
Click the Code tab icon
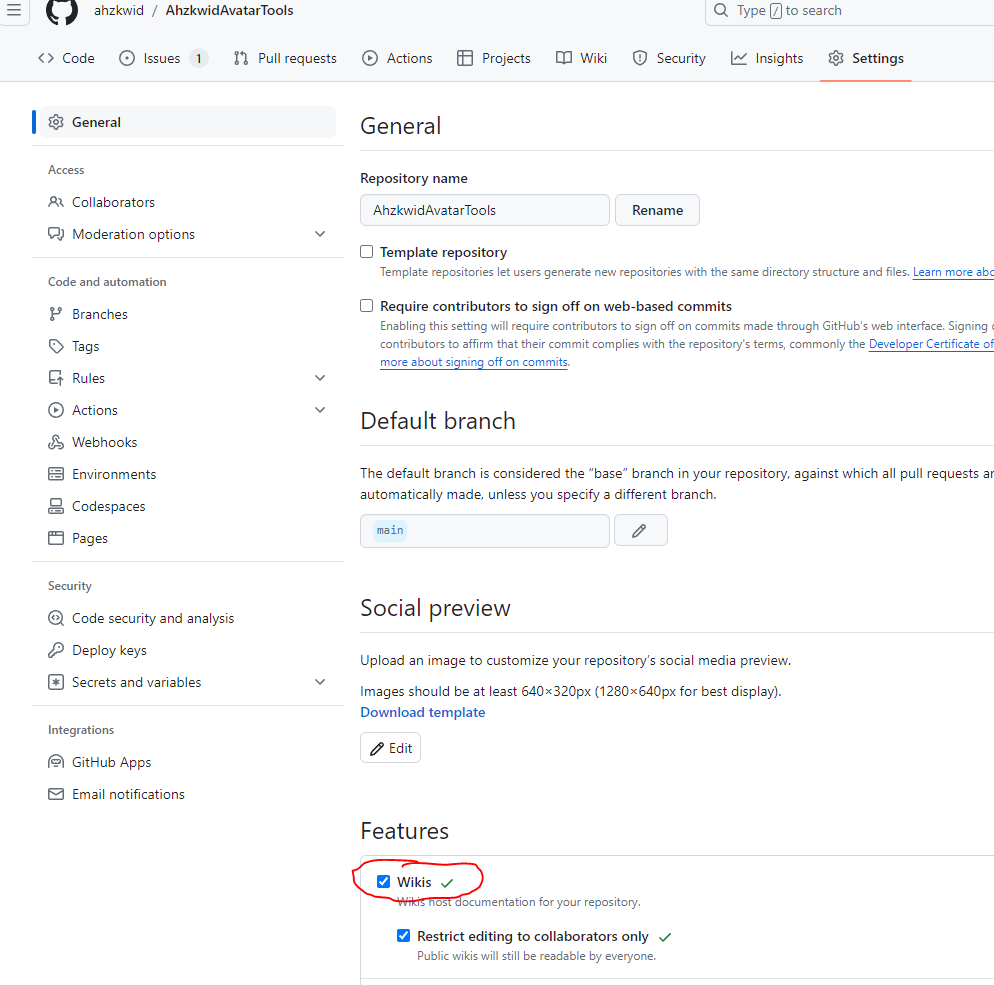[46, 58]
